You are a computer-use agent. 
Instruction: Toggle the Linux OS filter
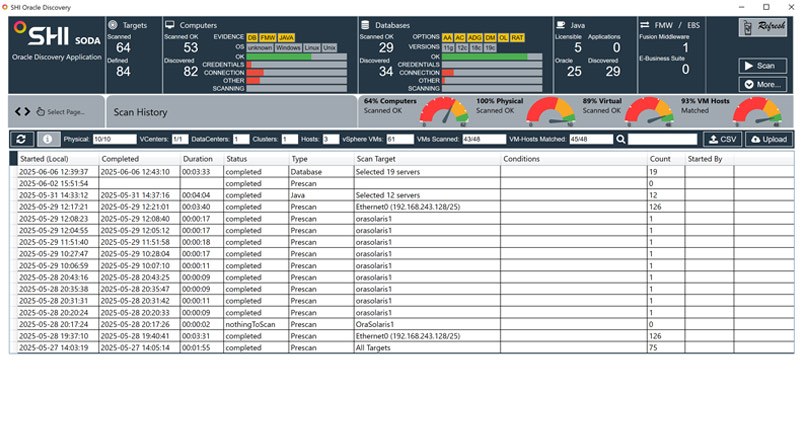coord(312,47)
